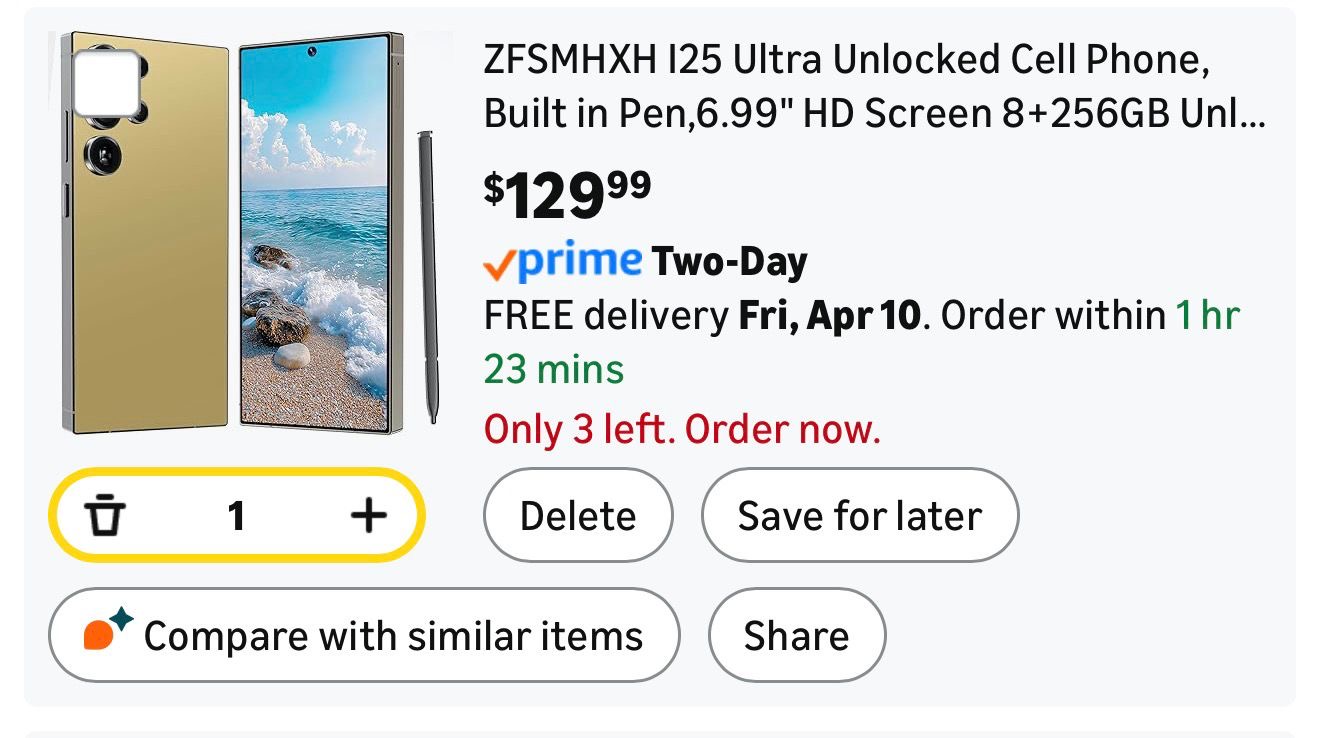Viewport: 1320px width, 738px height.
Task: Click the Only 3 left stock warning
Action: 682,430
